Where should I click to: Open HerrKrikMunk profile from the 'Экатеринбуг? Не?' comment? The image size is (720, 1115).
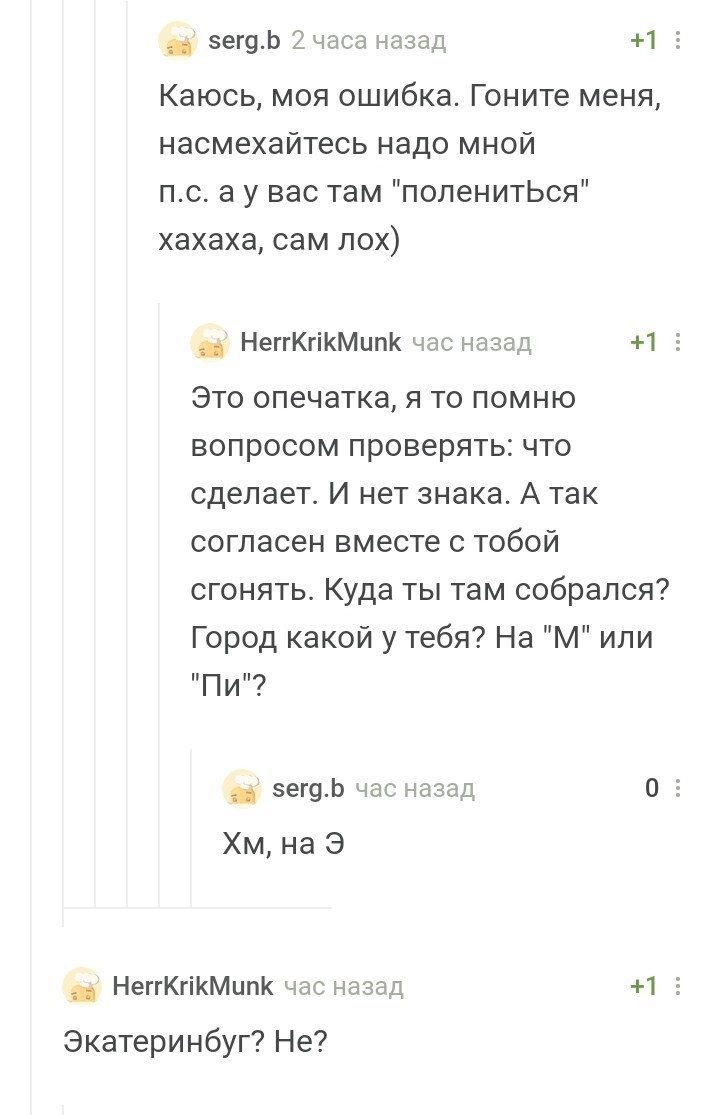[192, 987]
